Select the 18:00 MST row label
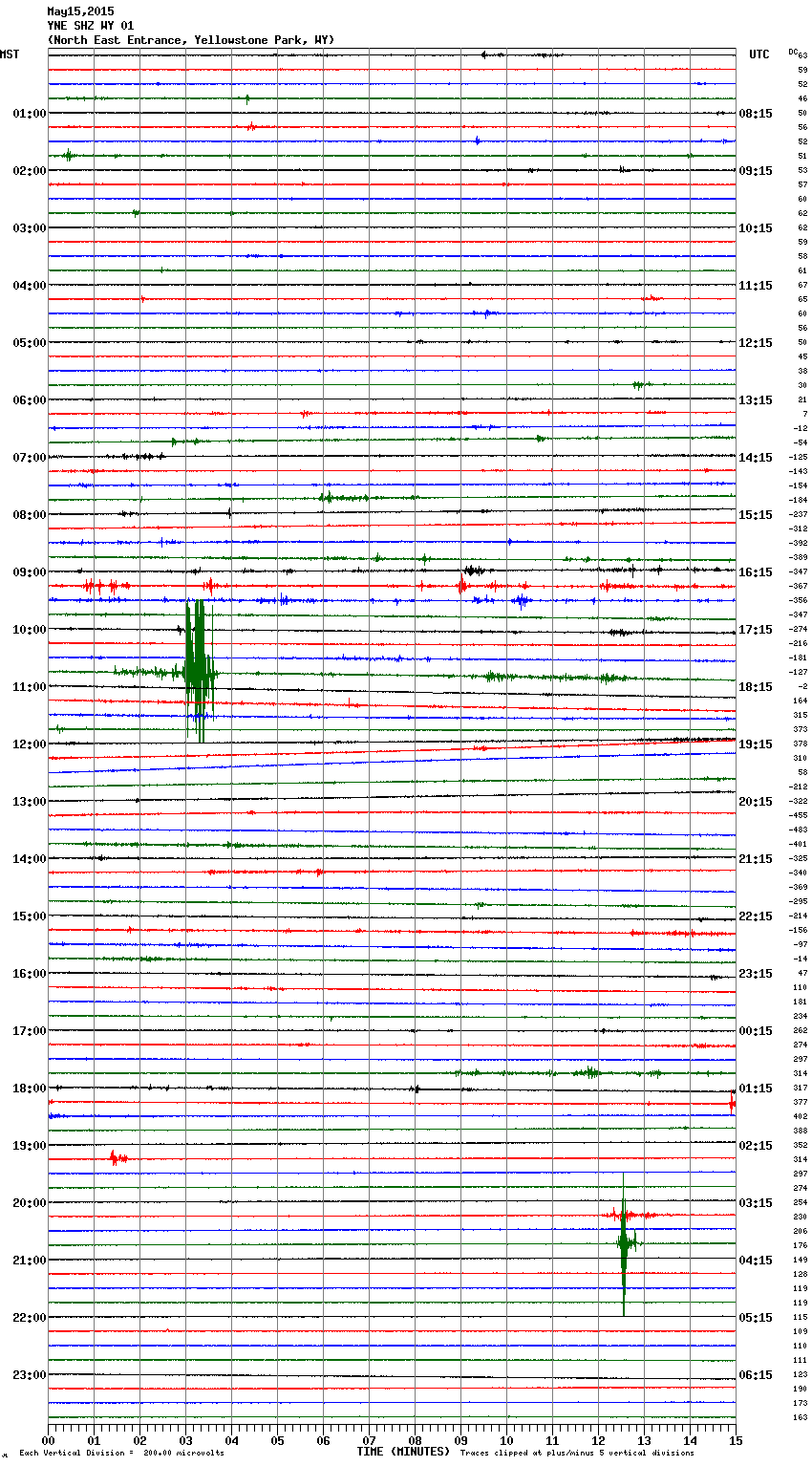This screenshot has height=1466, width=812. [30, 1089]
